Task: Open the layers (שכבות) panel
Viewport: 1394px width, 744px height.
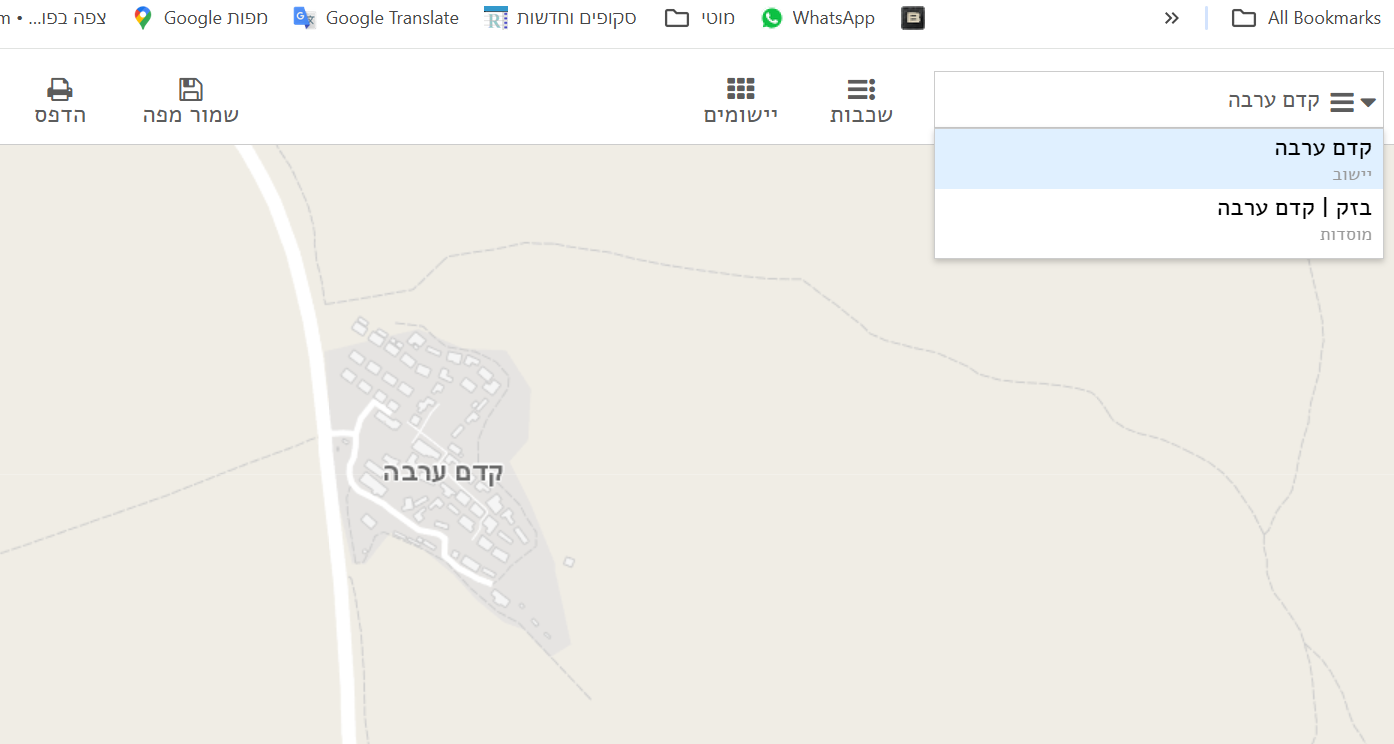Action: tap(861, 90)
